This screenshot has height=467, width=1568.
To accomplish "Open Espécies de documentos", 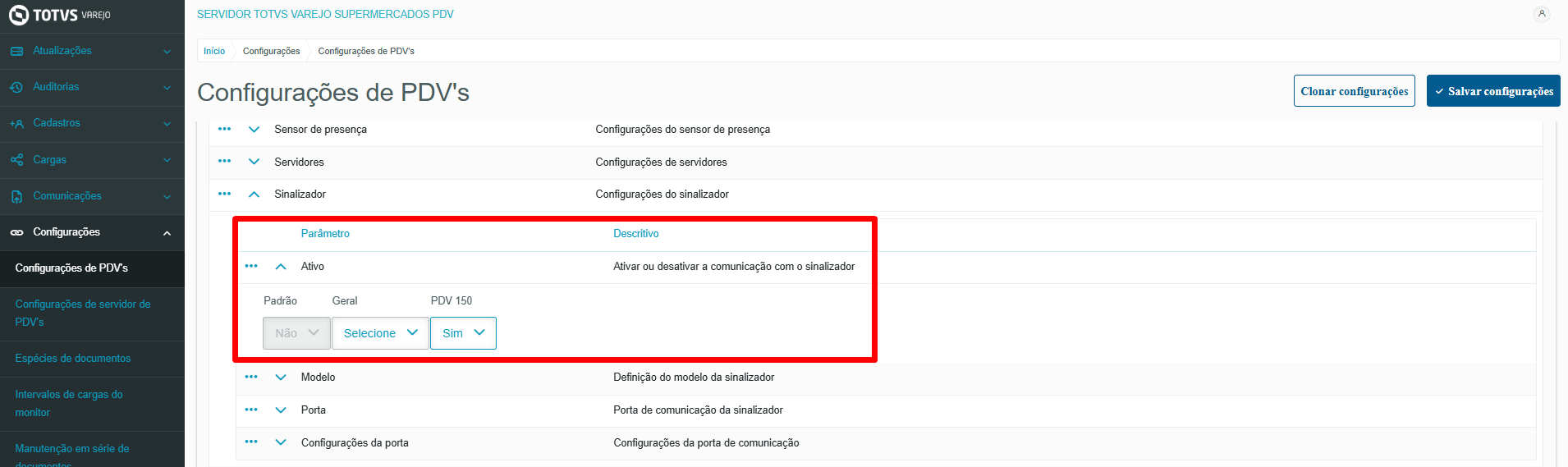I will click(92, 359).
